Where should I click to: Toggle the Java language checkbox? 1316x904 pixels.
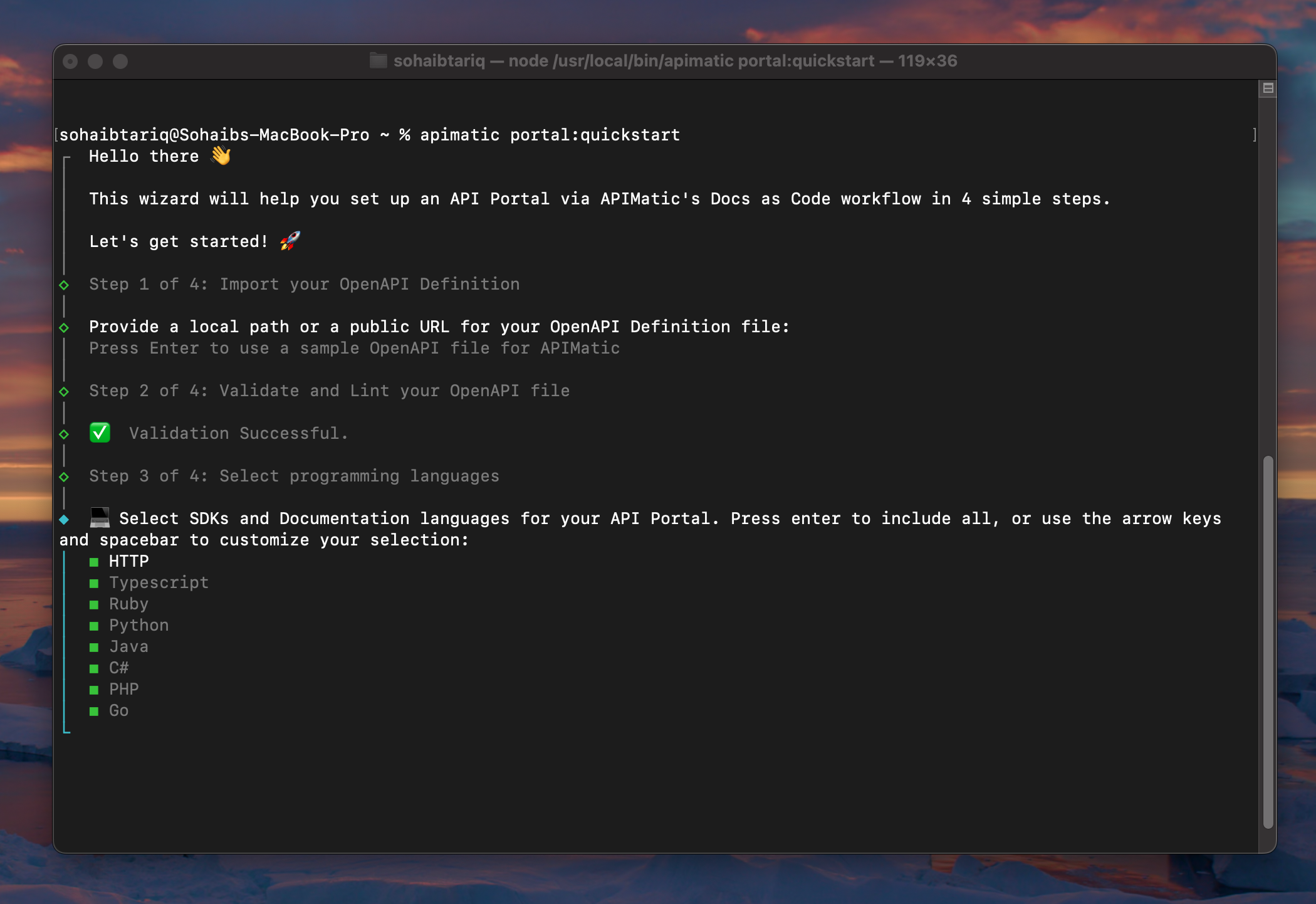94,648
